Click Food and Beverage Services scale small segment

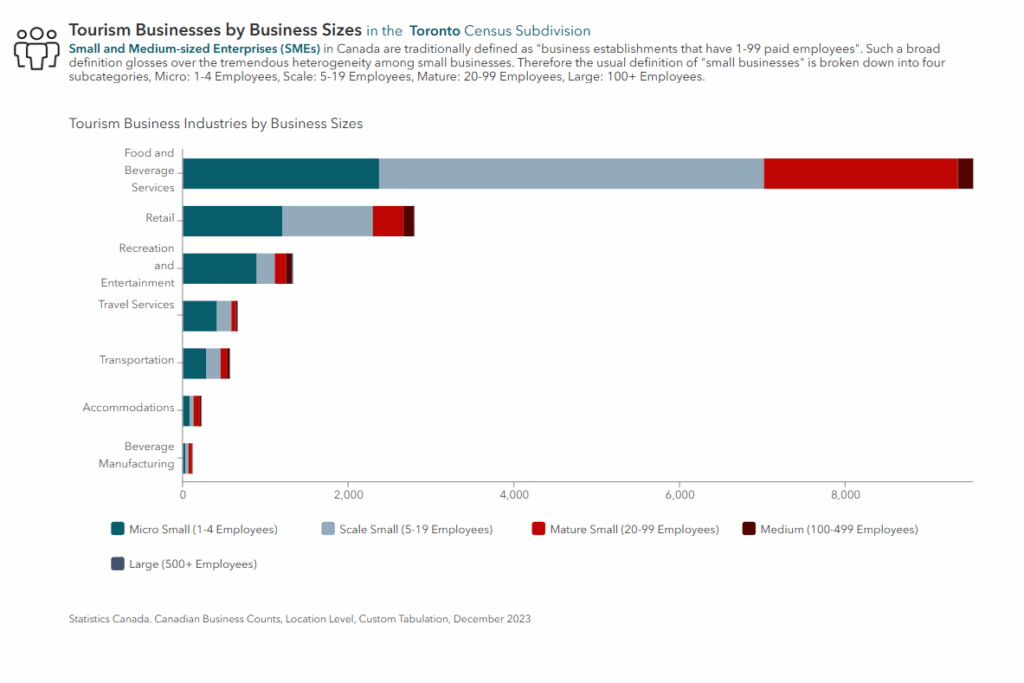[x=571, y=174]
